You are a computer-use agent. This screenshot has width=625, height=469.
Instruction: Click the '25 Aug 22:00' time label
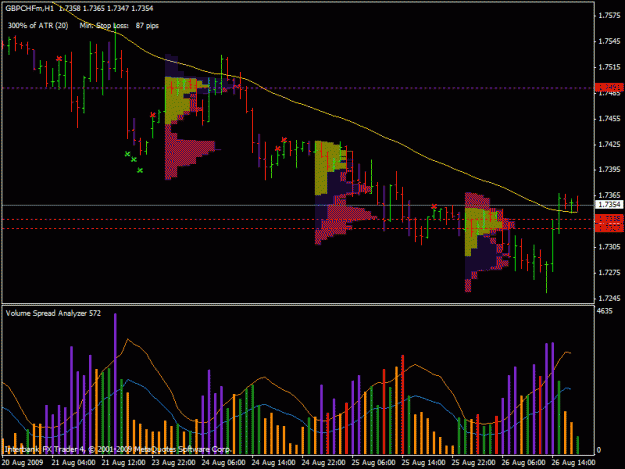(x=474, y=463)
